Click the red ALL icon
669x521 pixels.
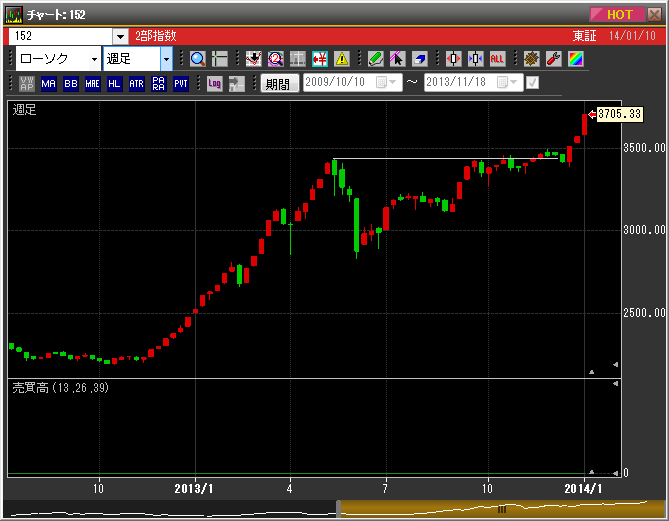pos(497,59)
